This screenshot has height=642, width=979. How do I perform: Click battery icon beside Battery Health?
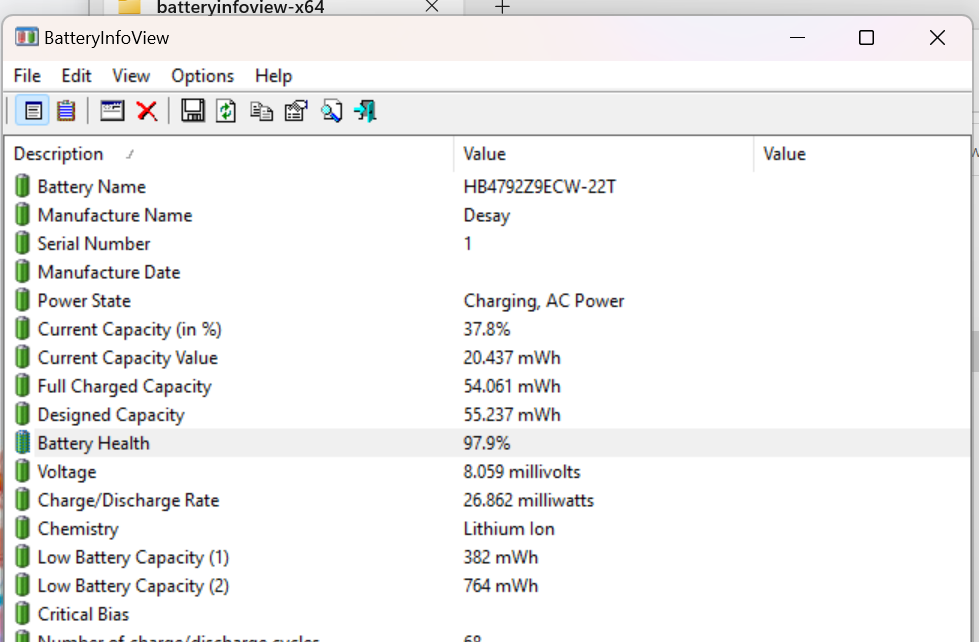22,443
